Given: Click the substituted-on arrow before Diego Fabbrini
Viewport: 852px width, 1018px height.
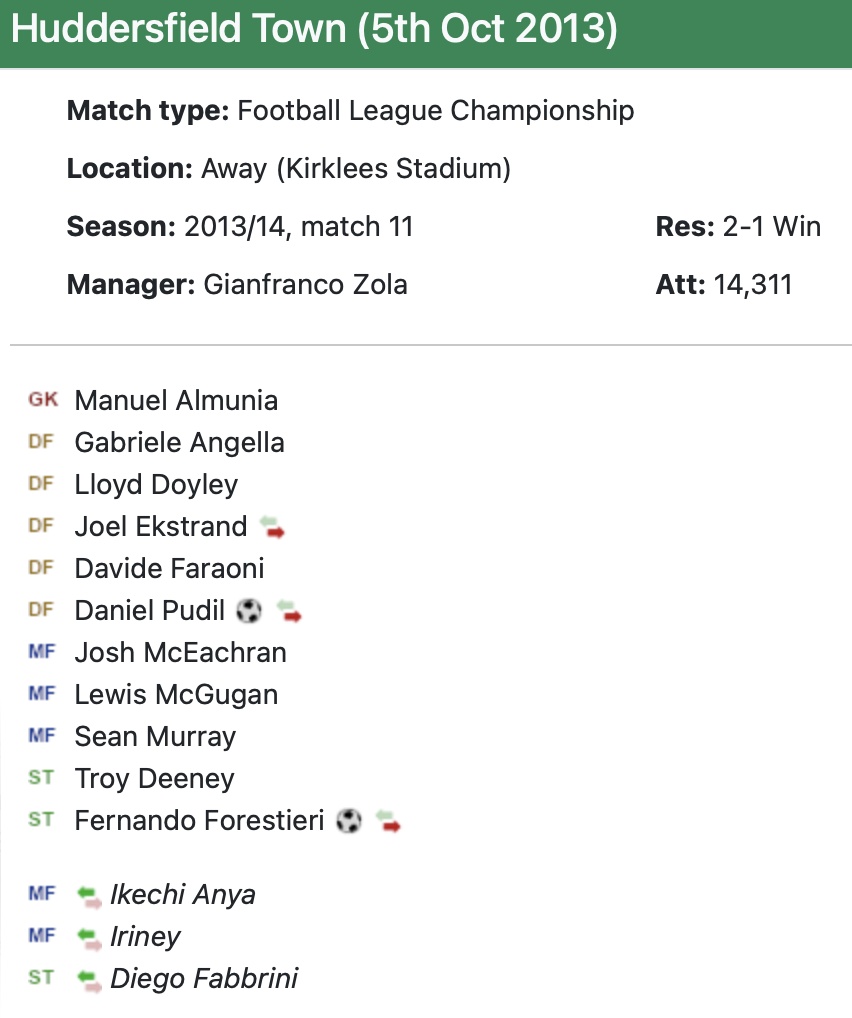Looking at the screenshot, I should [x=90, y=979].
